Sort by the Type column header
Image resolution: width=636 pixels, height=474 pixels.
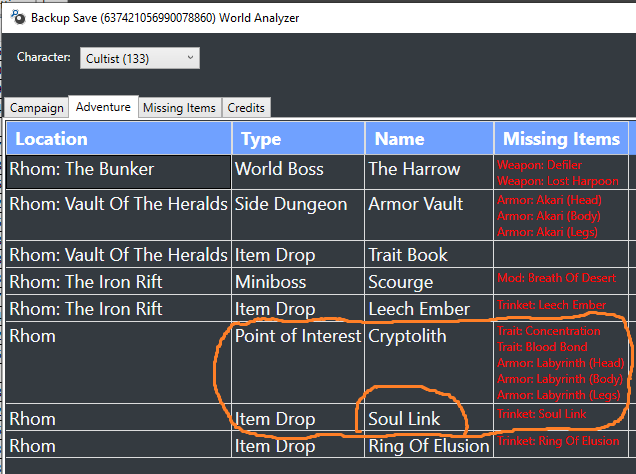tap(298, 139)
